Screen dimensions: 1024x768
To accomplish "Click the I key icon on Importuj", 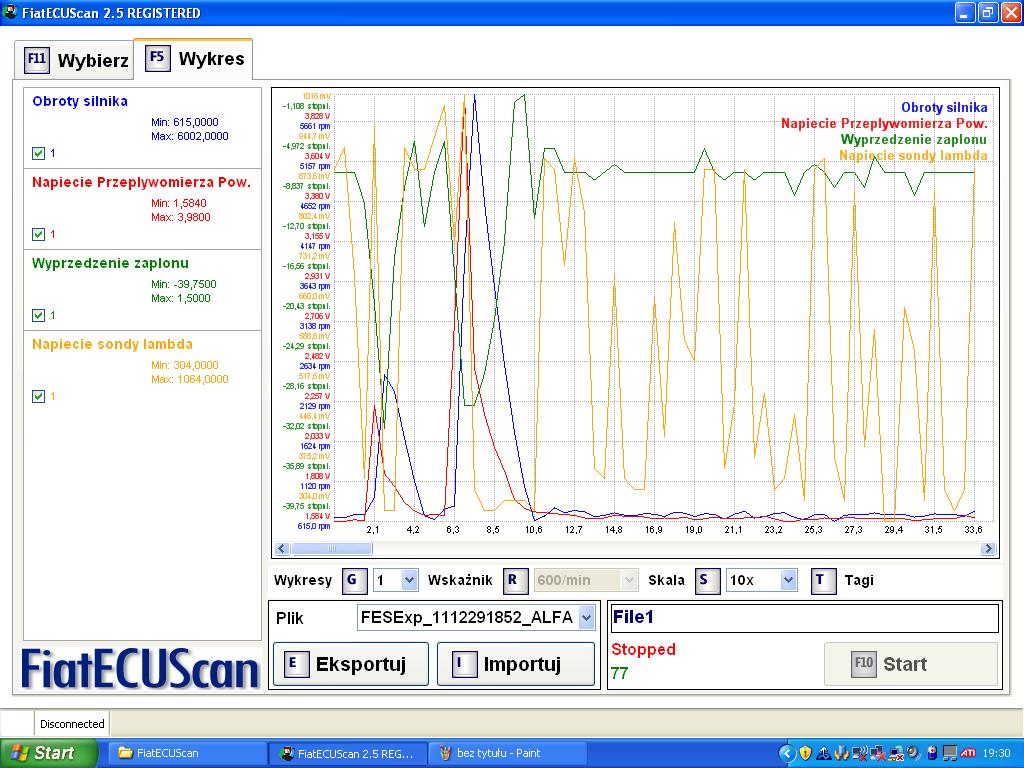I will click(x=463, y=664).
